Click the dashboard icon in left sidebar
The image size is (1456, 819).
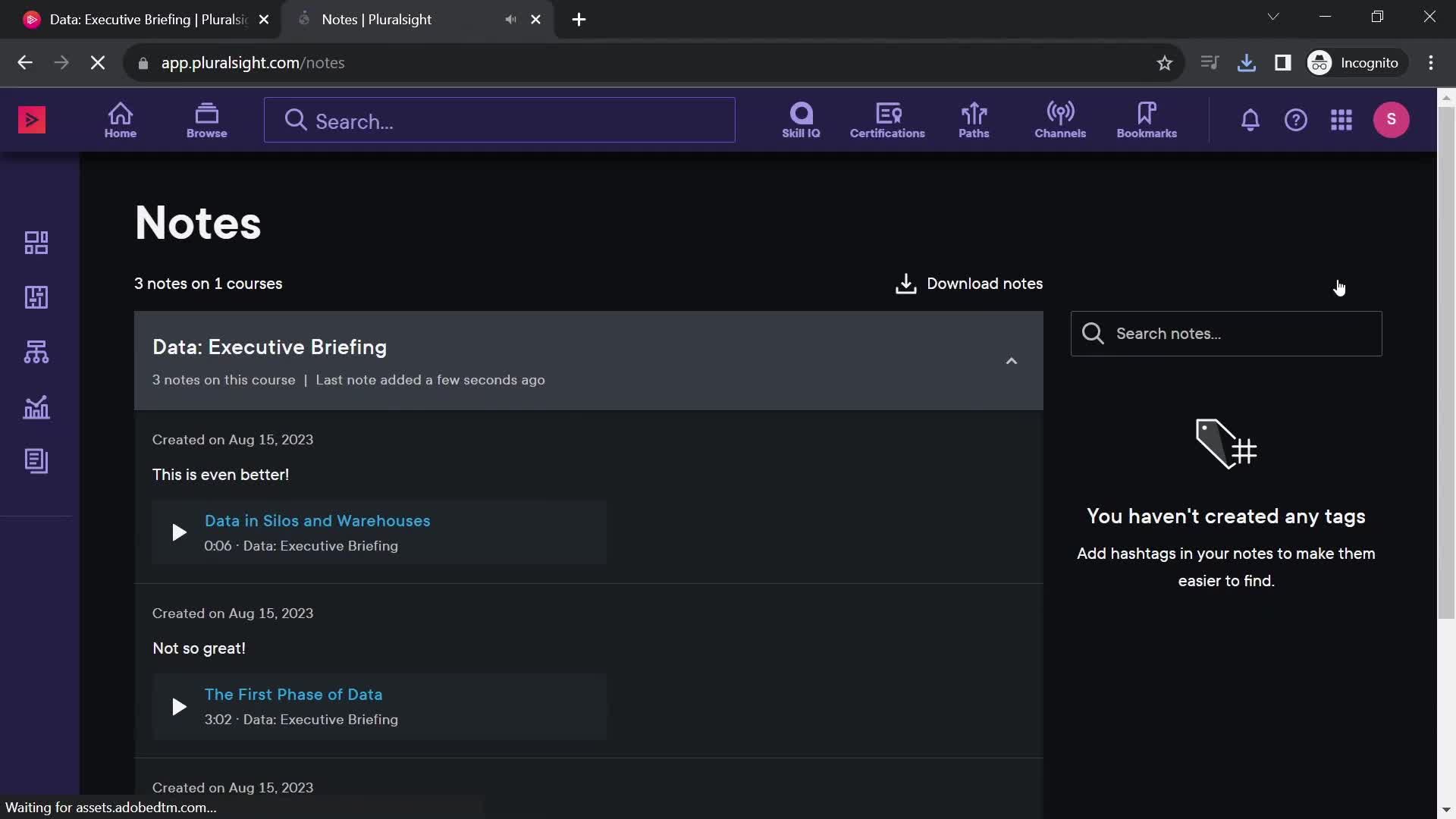[x=36, y=243]
